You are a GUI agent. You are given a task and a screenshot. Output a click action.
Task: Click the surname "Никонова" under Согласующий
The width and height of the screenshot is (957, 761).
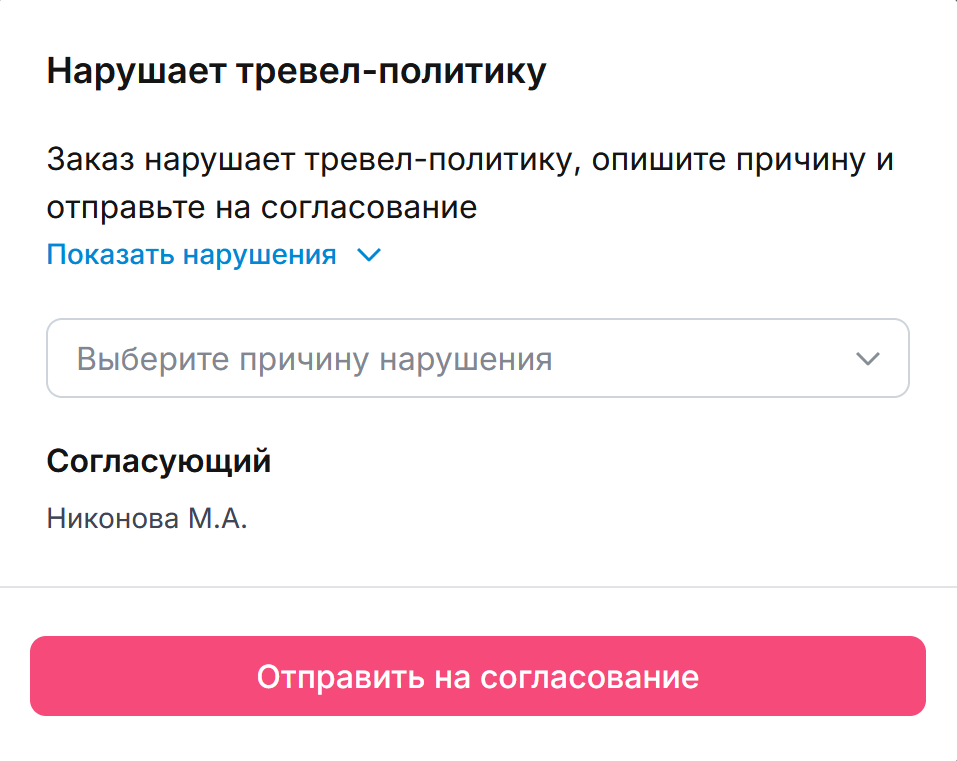(112, 519)
